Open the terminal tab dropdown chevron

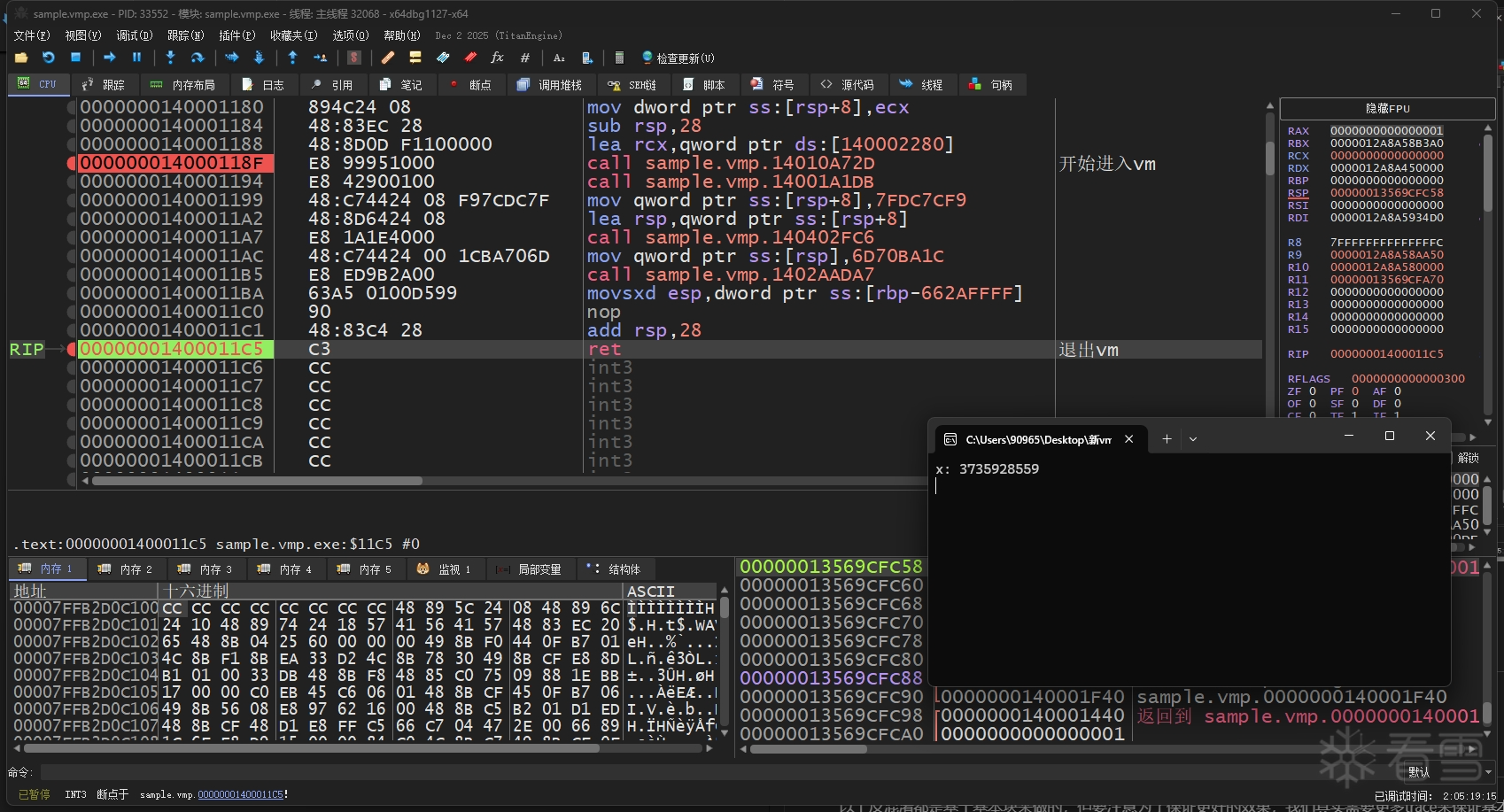1193,439
